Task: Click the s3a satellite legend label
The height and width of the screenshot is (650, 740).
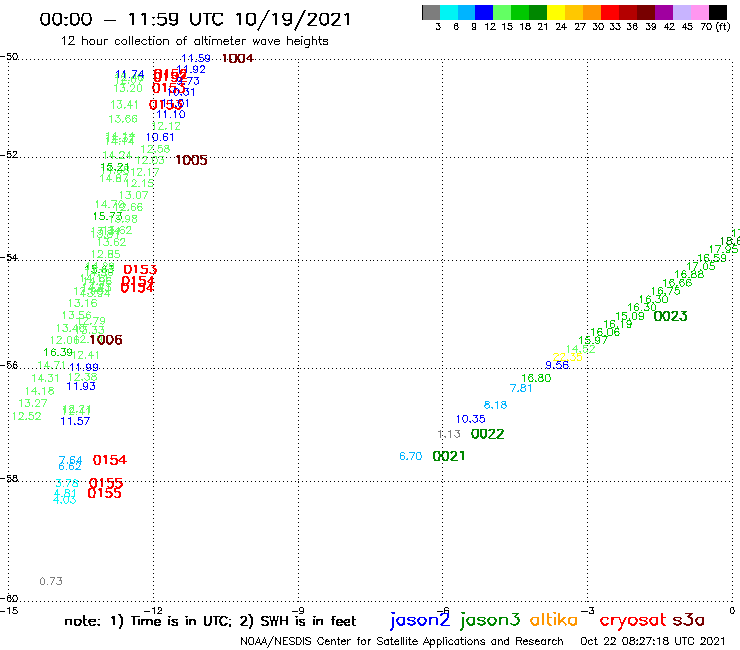Action: click(x=688, y=620)
